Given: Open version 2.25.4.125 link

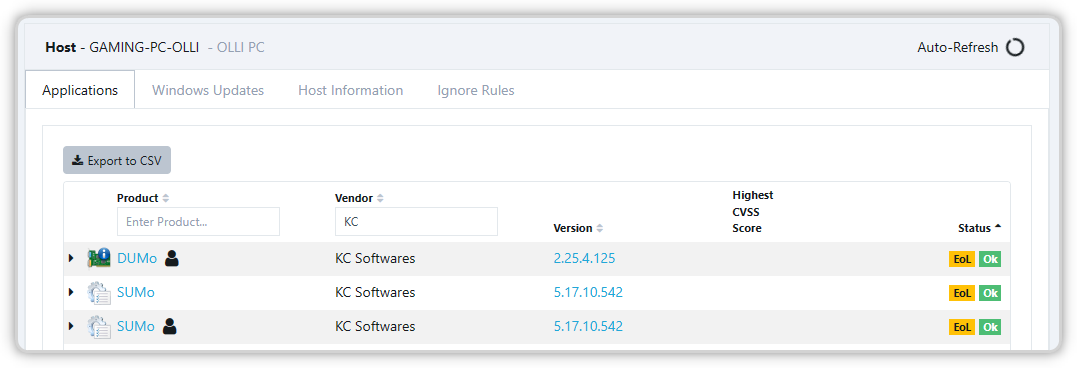Looking at the screenshot, I should click(585, 259).
